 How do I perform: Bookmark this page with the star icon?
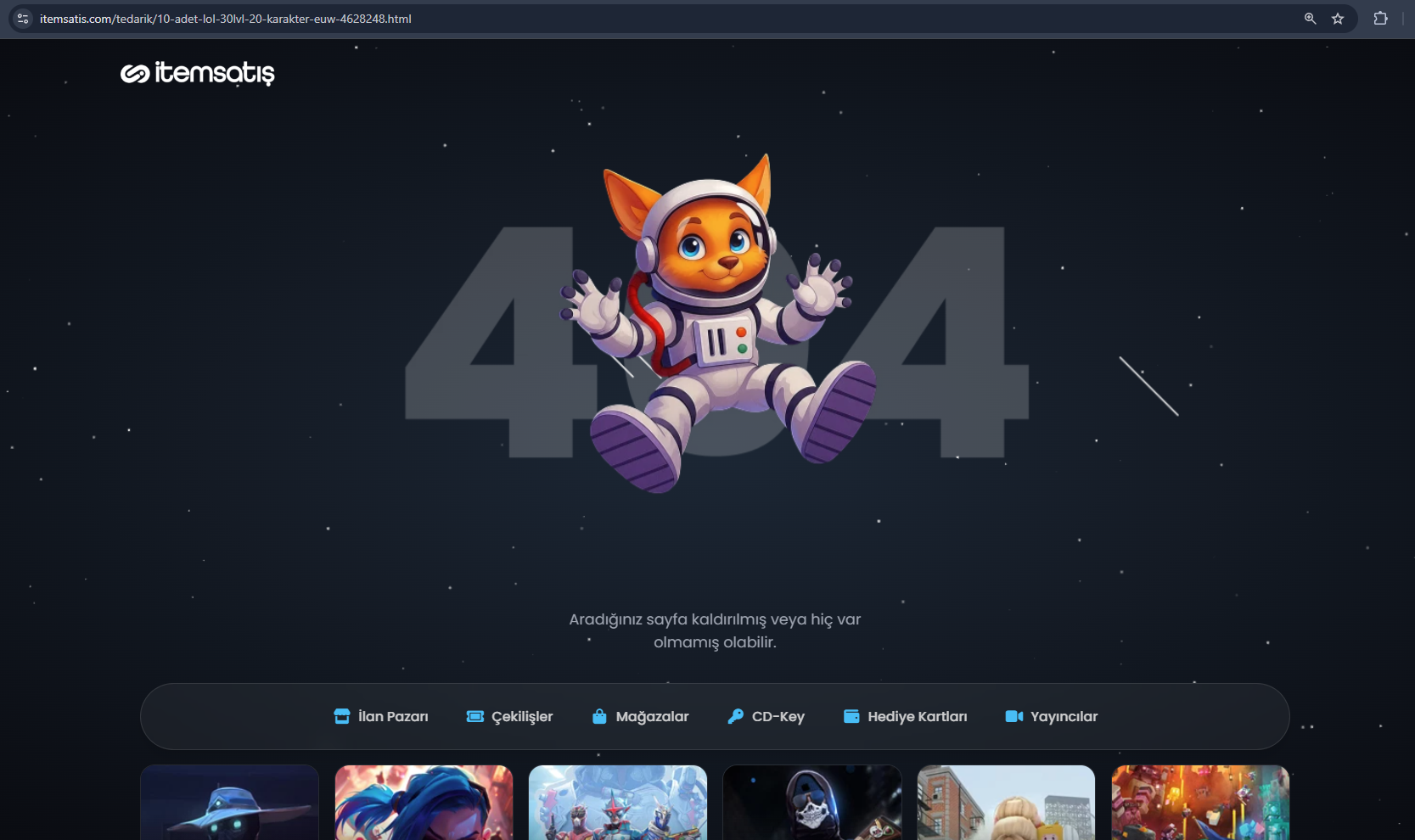point(1338,19)
